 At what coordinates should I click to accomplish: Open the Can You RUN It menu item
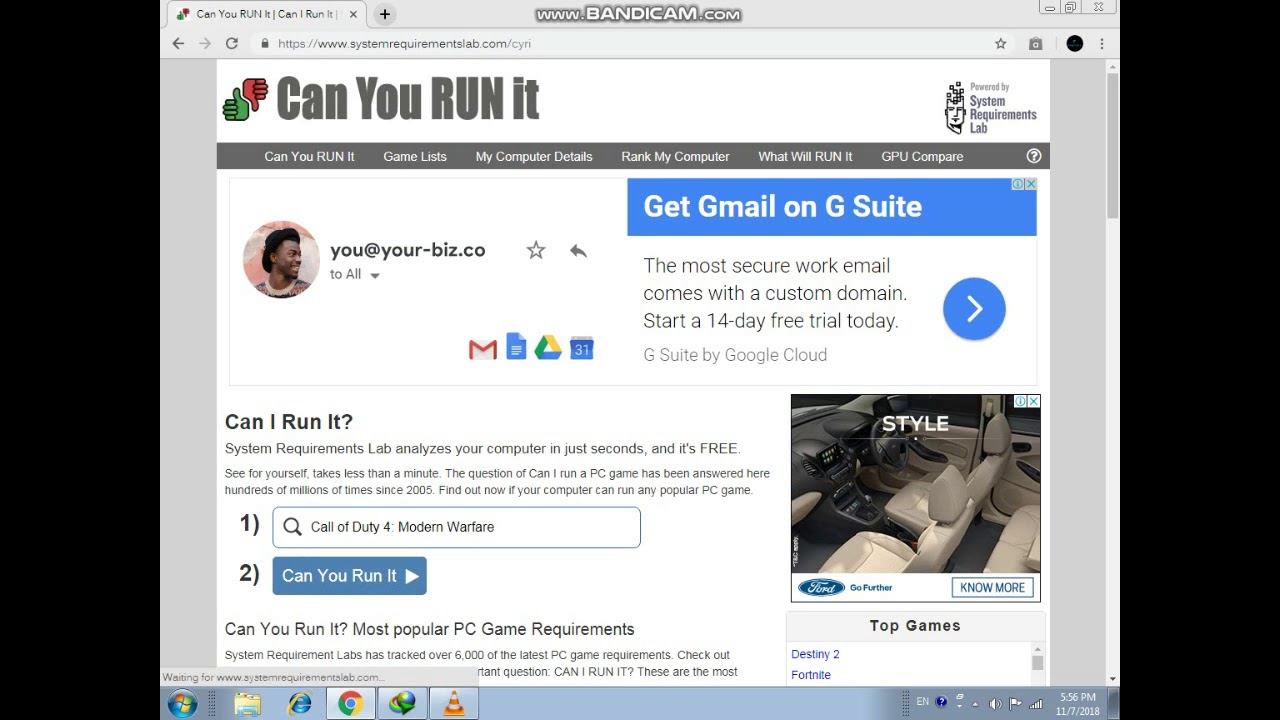pyautogui.click(x=309, y=156)
